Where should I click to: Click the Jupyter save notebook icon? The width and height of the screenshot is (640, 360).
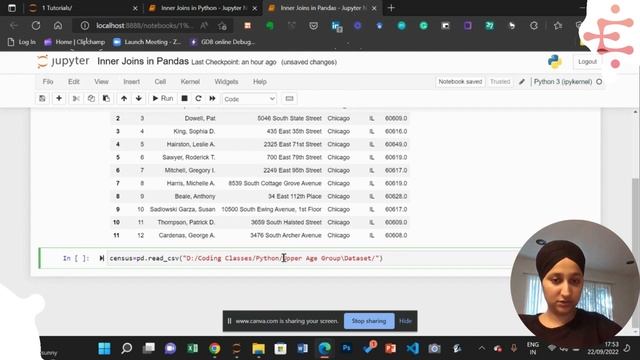(x=42, y=98)
